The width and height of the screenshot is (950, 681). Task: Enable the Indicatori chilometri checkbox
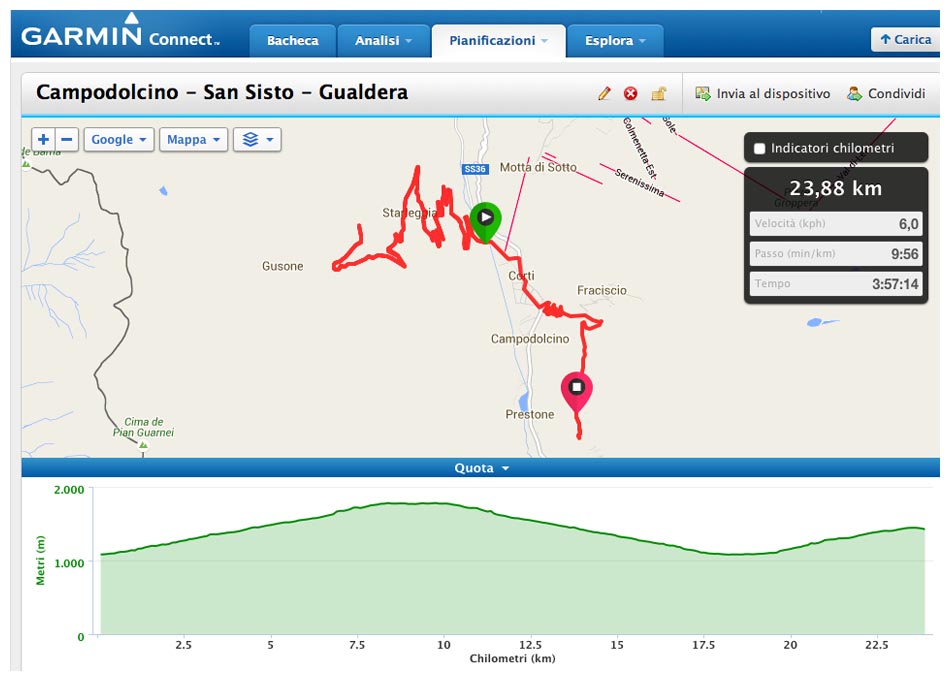[x=759, y=148]
